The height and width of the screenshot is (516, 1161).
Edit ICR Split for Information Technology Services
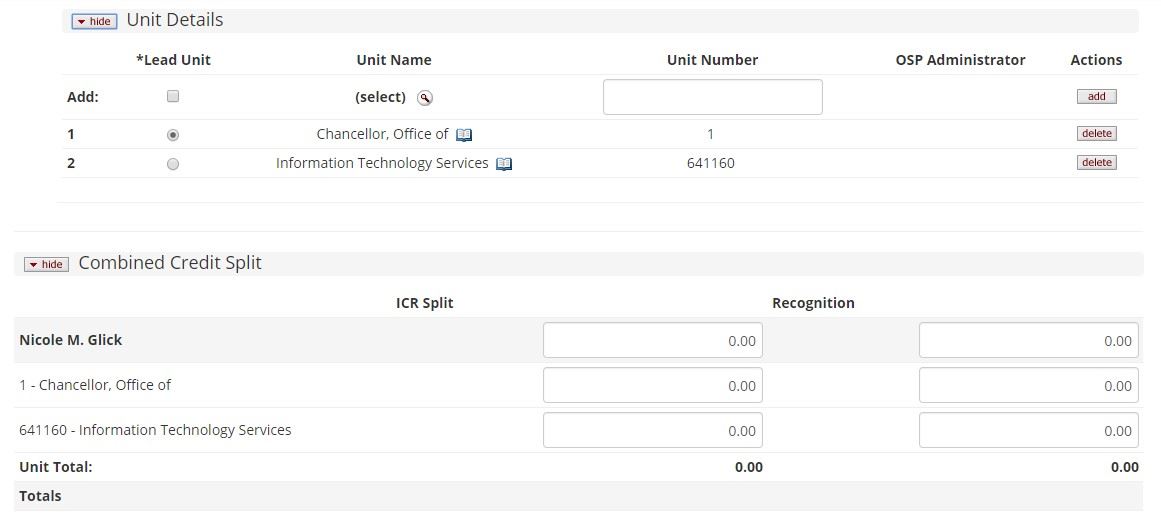[x=652, y=431]
